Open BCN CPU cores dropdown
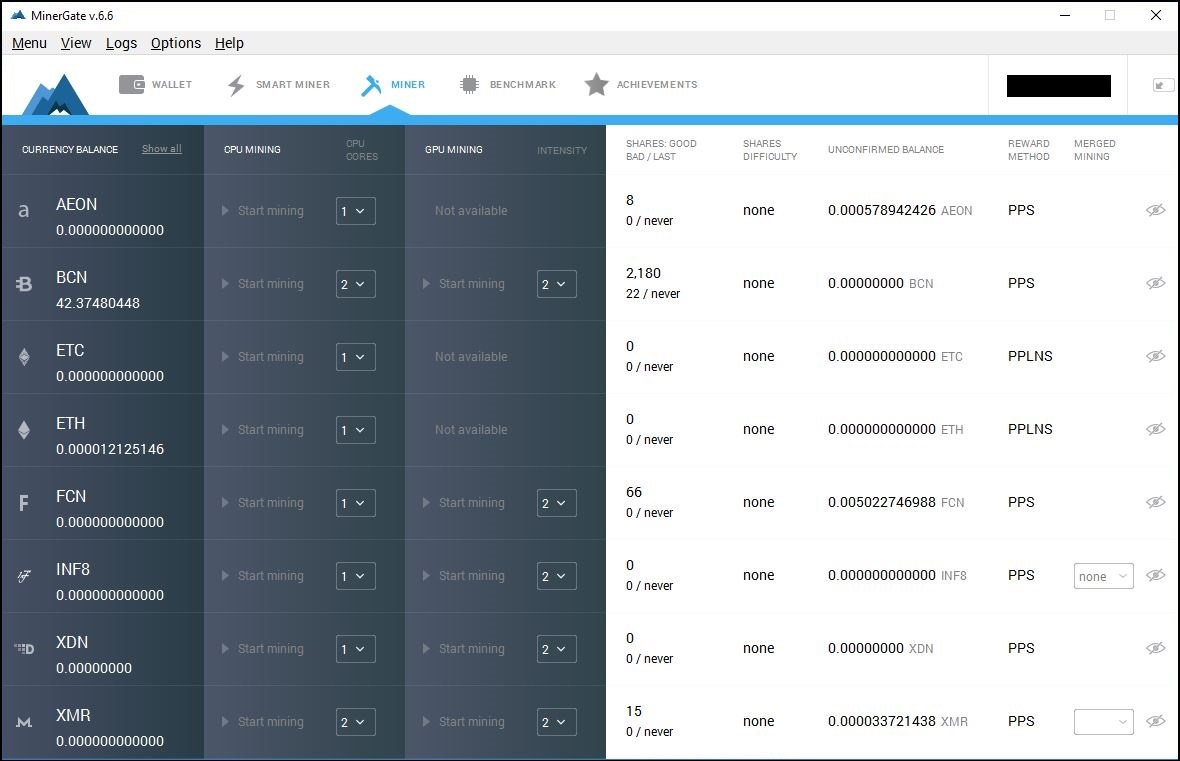 click(355, 284)
